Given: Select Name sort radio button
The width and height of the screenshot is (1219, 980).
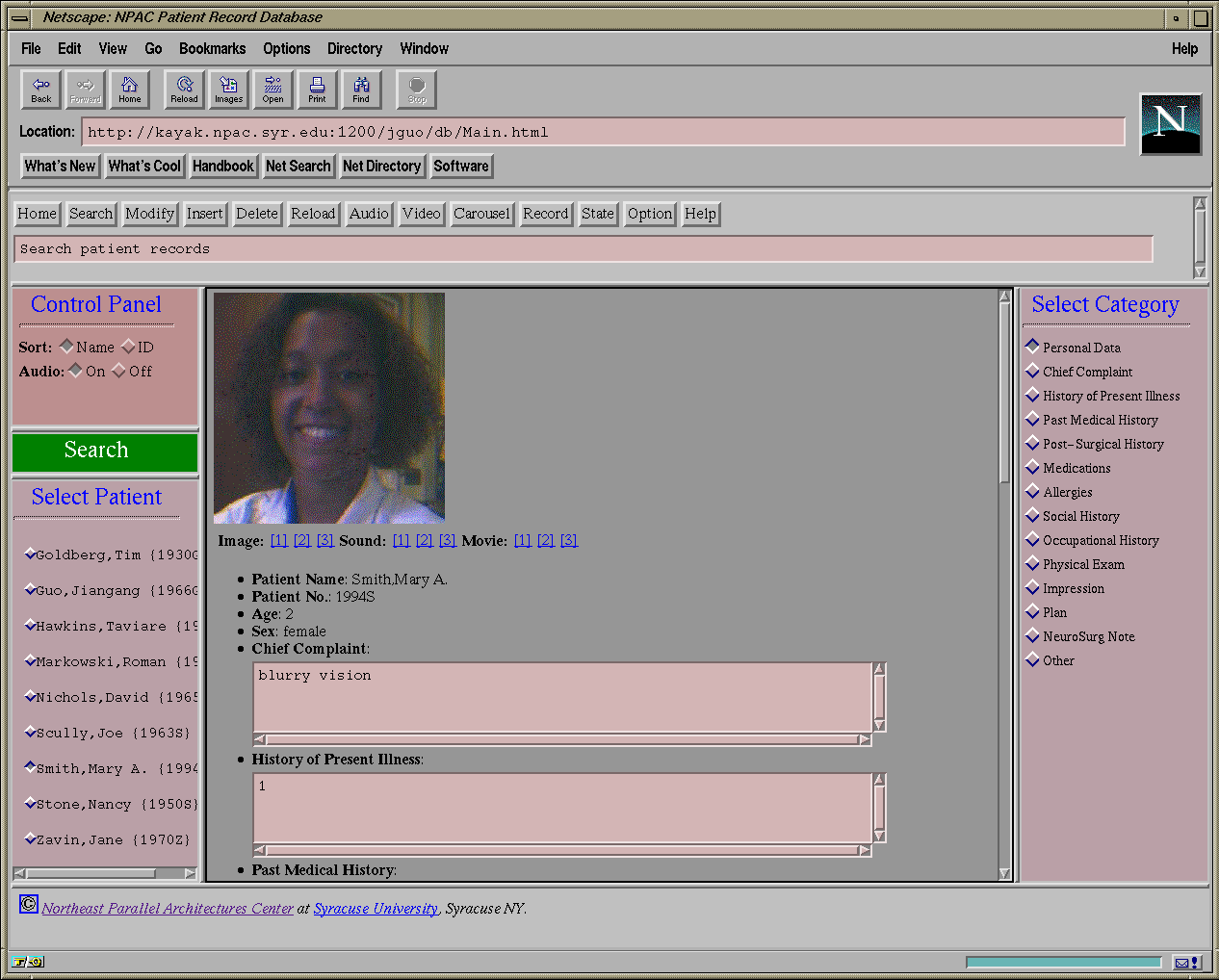Looking at the screenshot, I should 66,346.
